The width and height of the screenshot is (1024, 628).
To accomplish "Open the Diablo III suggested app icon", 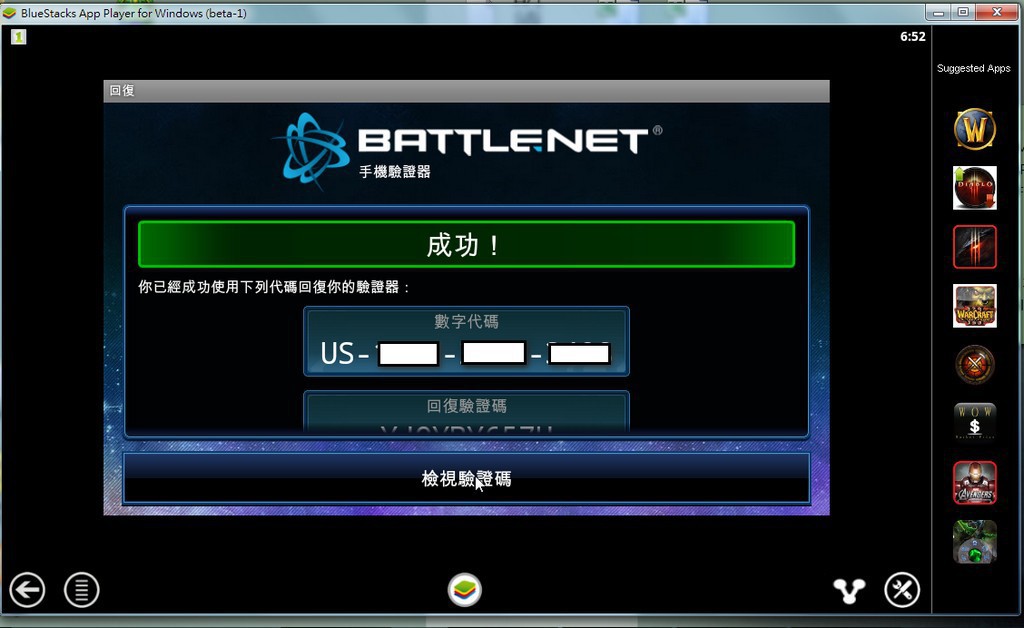I will pos(974,247).
